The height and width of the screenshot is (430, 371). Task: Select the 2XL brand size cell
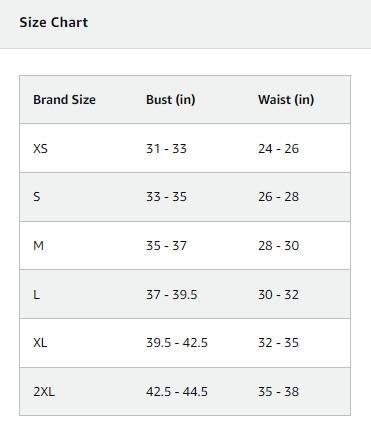pos(44,391)
